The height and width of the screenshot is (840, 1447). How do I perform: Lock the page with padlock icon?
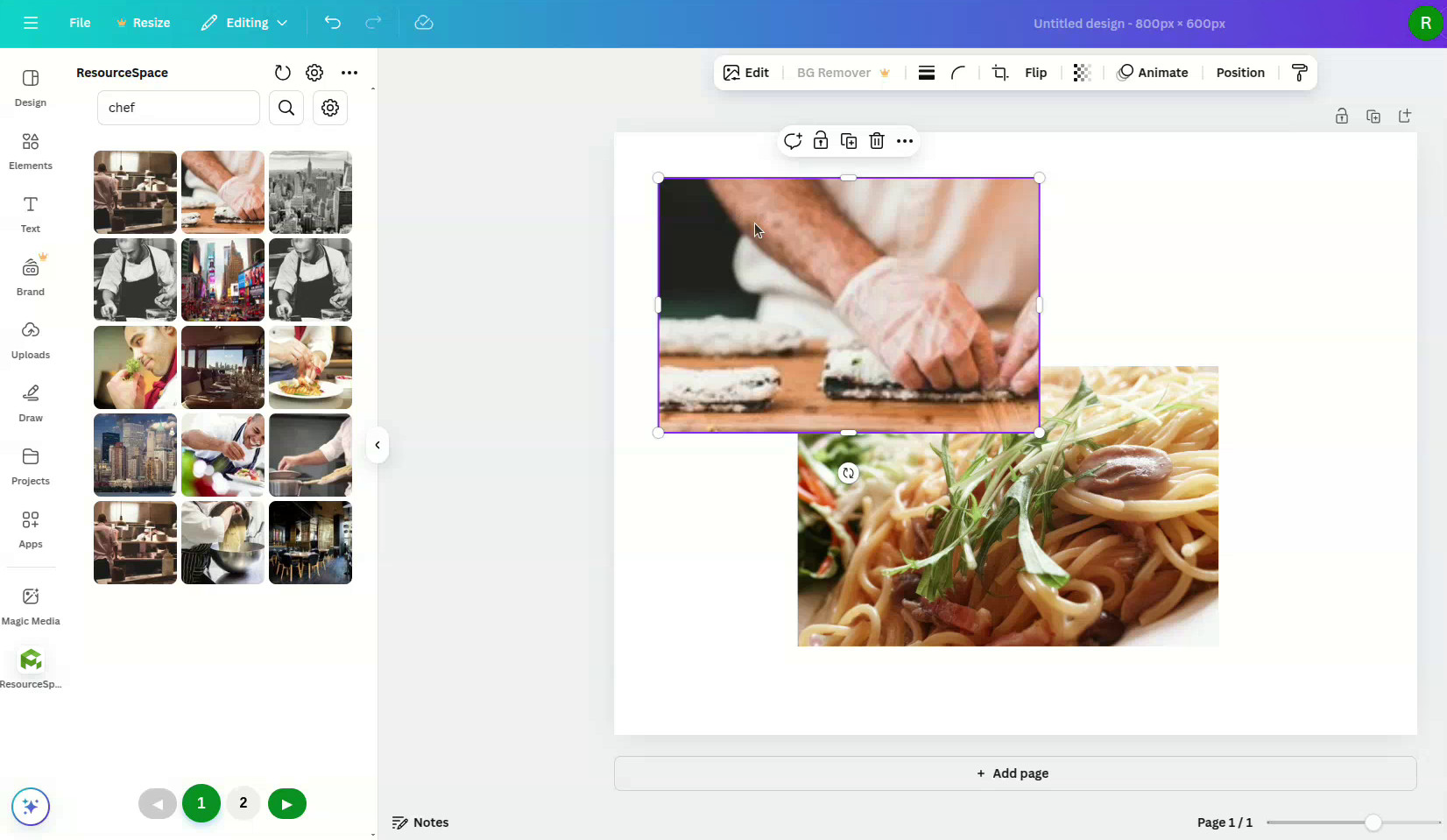(x=1342, y=116)
